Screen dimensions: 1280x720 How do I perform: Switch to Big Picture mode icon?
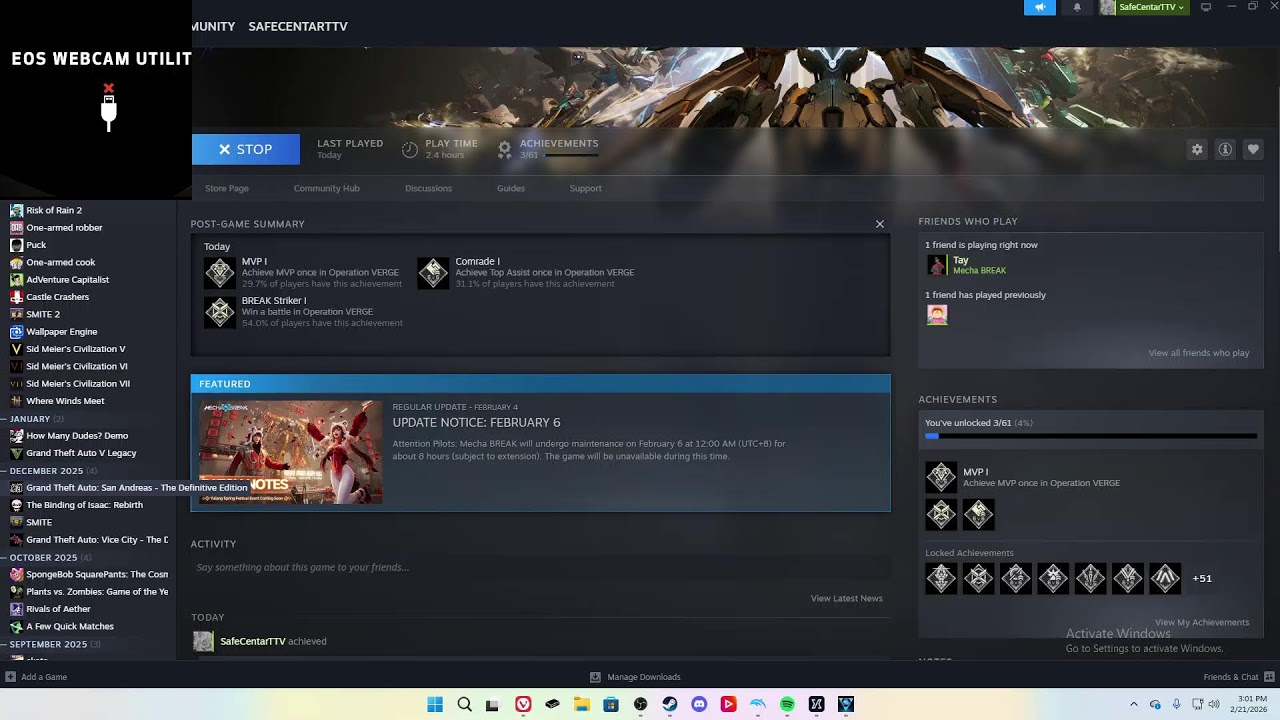point(1205,7)
